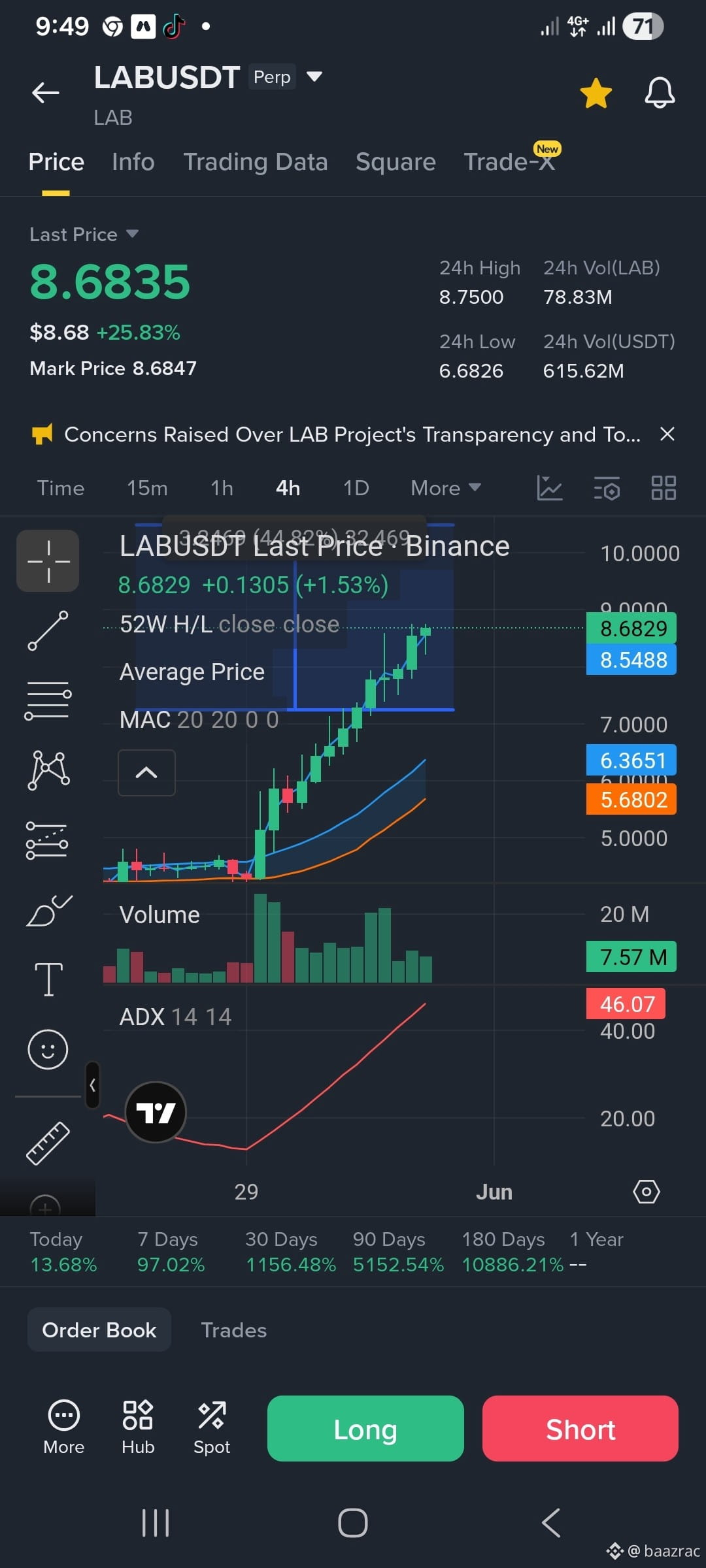Select the Order Book tab
The image size is (706, 1568).
(x=99, y=1330)
